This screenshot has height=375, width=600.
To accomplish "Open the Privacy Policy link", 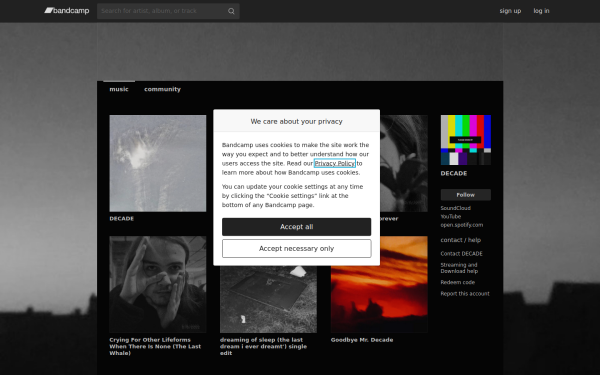I will point(334,163).
